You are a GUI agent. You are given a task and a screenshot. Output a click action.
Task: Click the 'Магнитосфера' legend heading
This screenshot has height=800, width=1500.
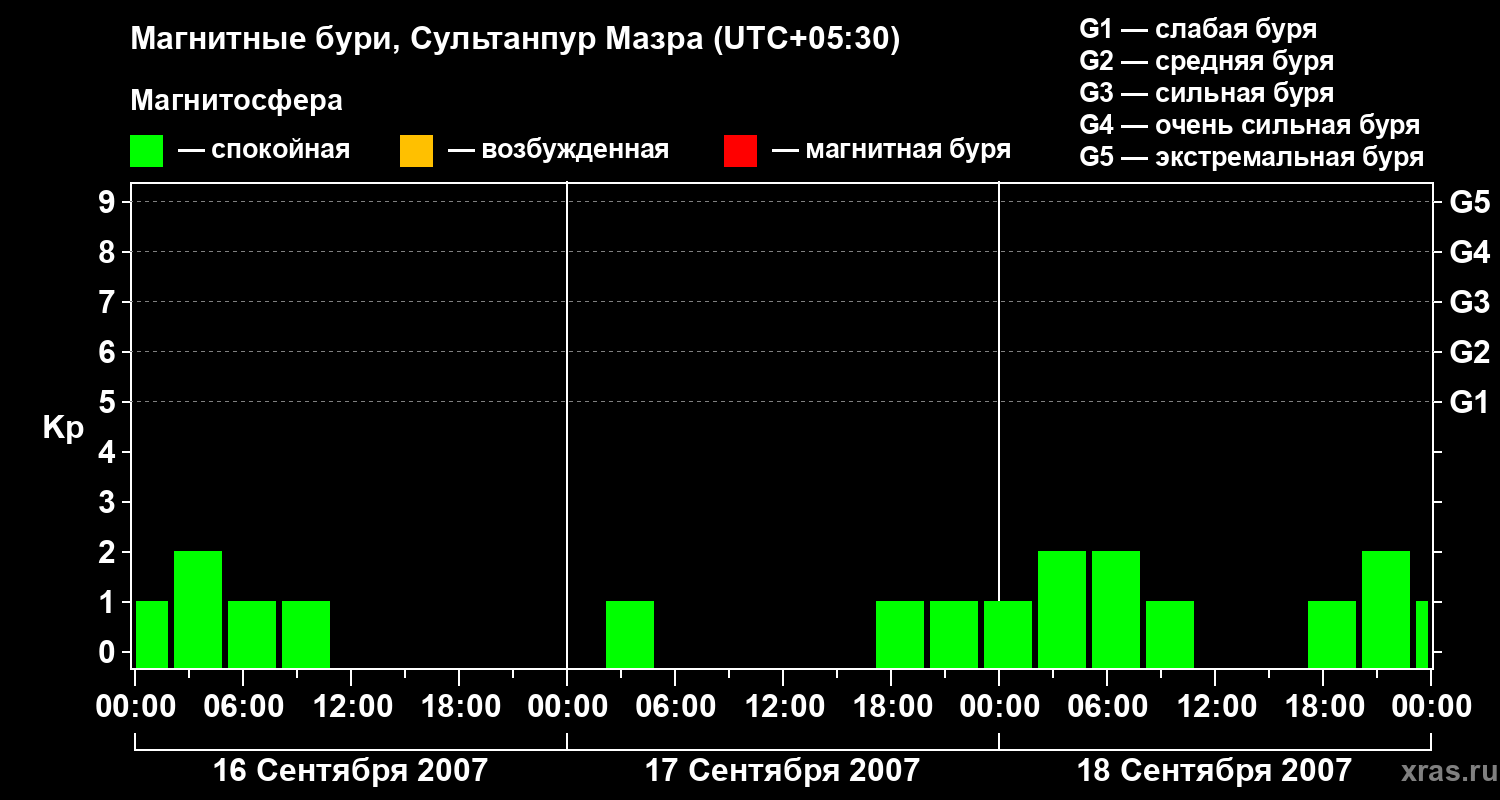[x=237, y=101]
